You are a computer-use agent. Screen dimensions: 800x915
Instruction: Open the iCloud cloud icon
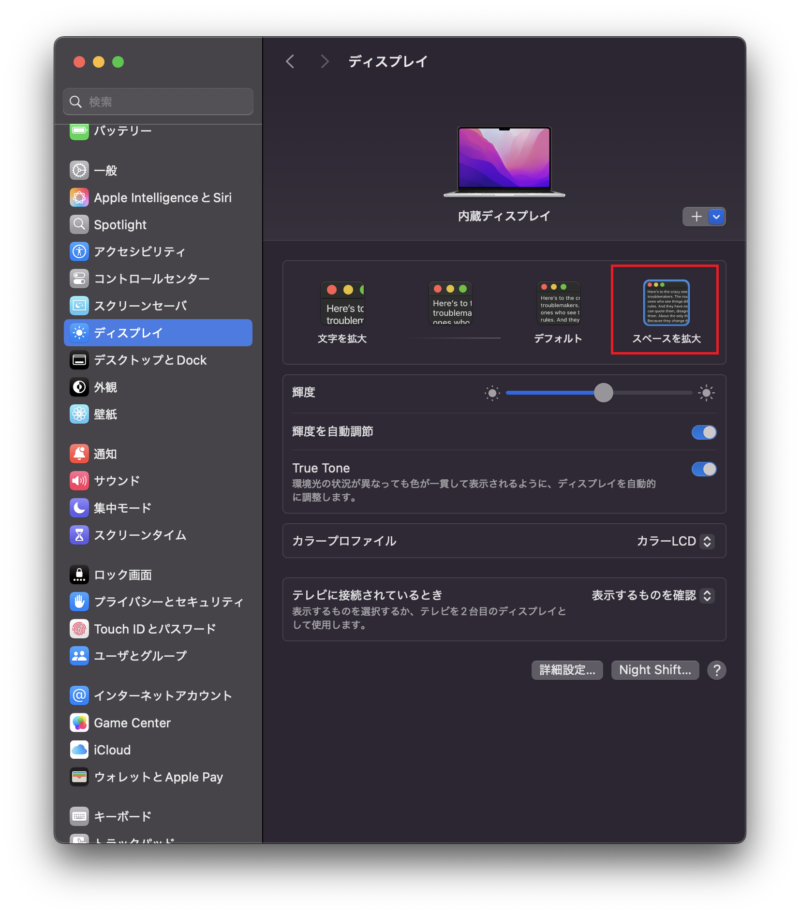click(x=79, y=749)
